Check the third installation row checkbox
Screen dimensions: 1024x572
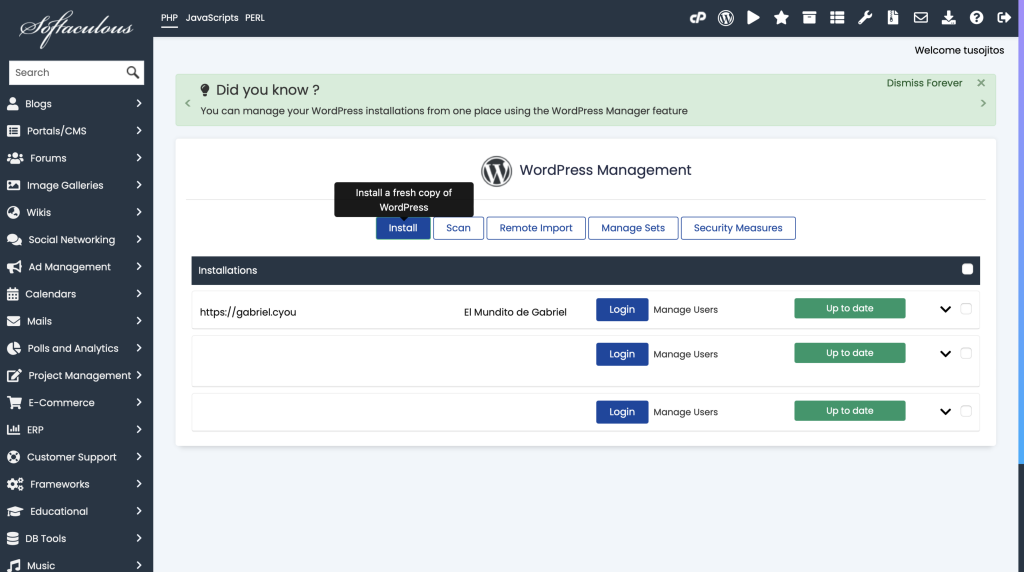966,411
